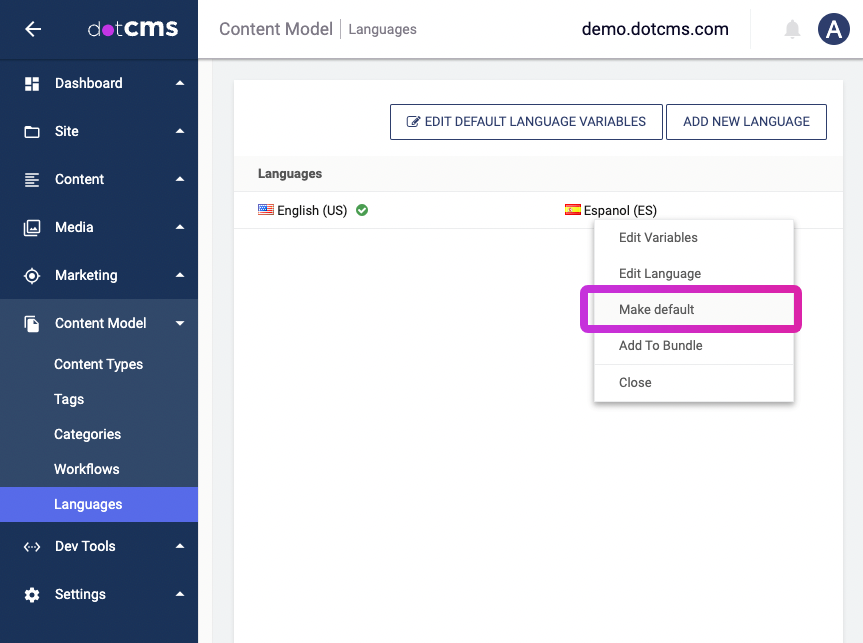Expand the Dashboard section arrow

point(180,84)
